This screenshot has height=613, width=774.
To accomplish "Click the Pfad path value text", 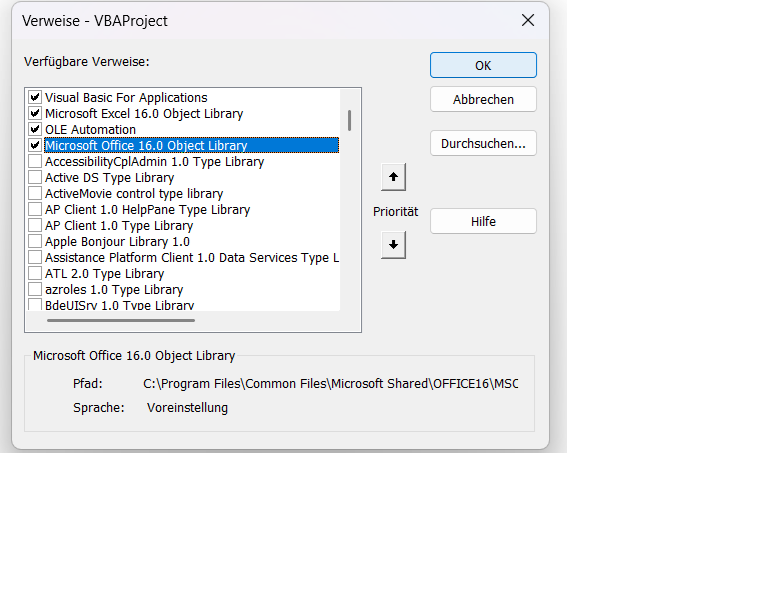I will [330, 383].
